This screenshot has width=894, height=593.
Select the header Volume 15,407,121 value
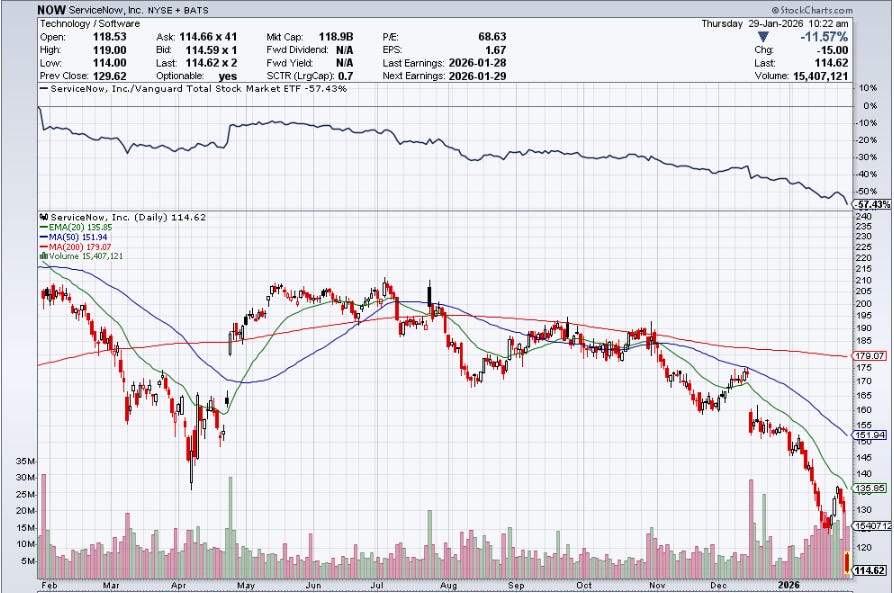click(x=820, y=76)
